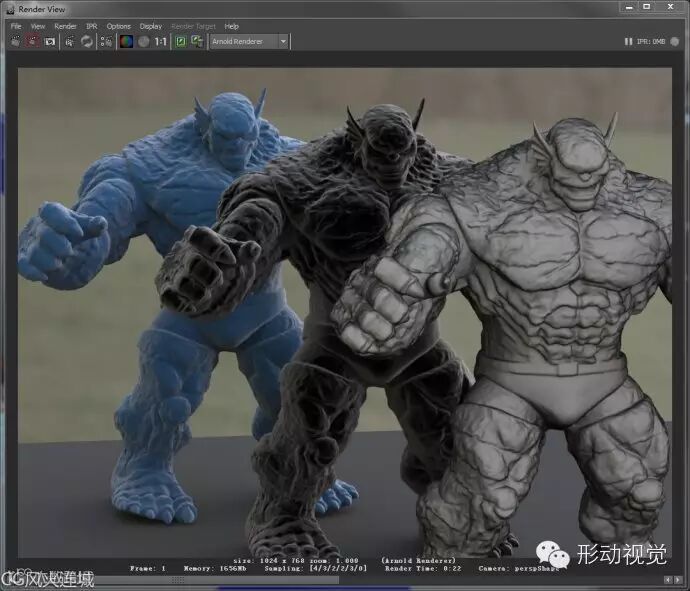
Task: Redo the previous render clapboard icon
Action: point(16,41)
